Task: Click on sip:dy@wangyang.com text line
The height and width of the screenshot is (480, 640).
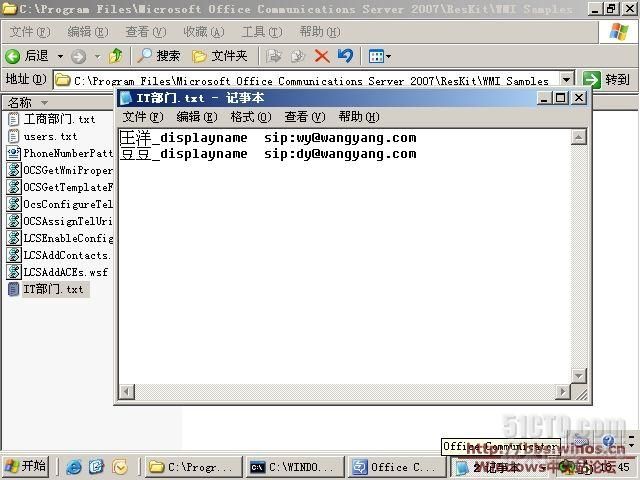Action: (340, 154)
